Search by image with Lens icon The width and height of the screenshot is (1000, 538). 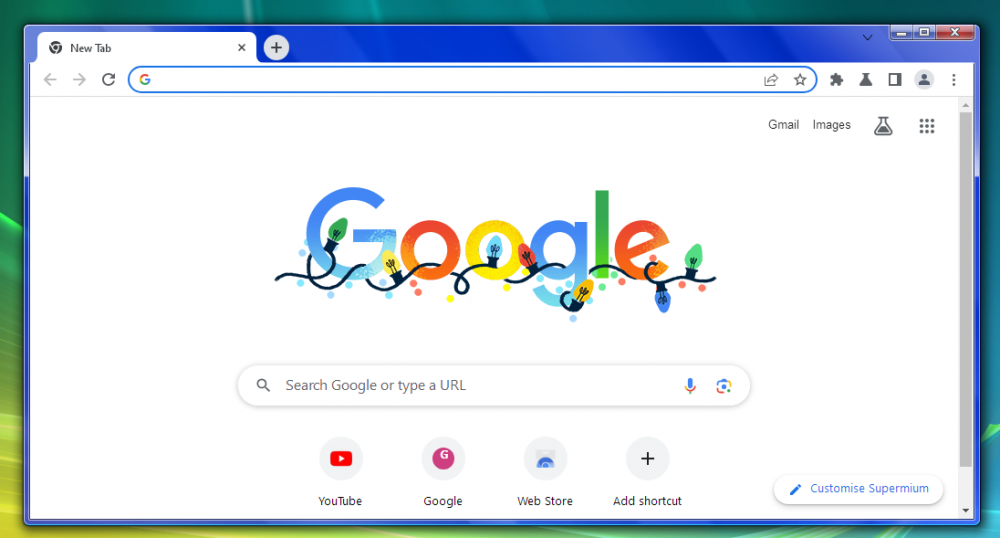tap(723, 386)
